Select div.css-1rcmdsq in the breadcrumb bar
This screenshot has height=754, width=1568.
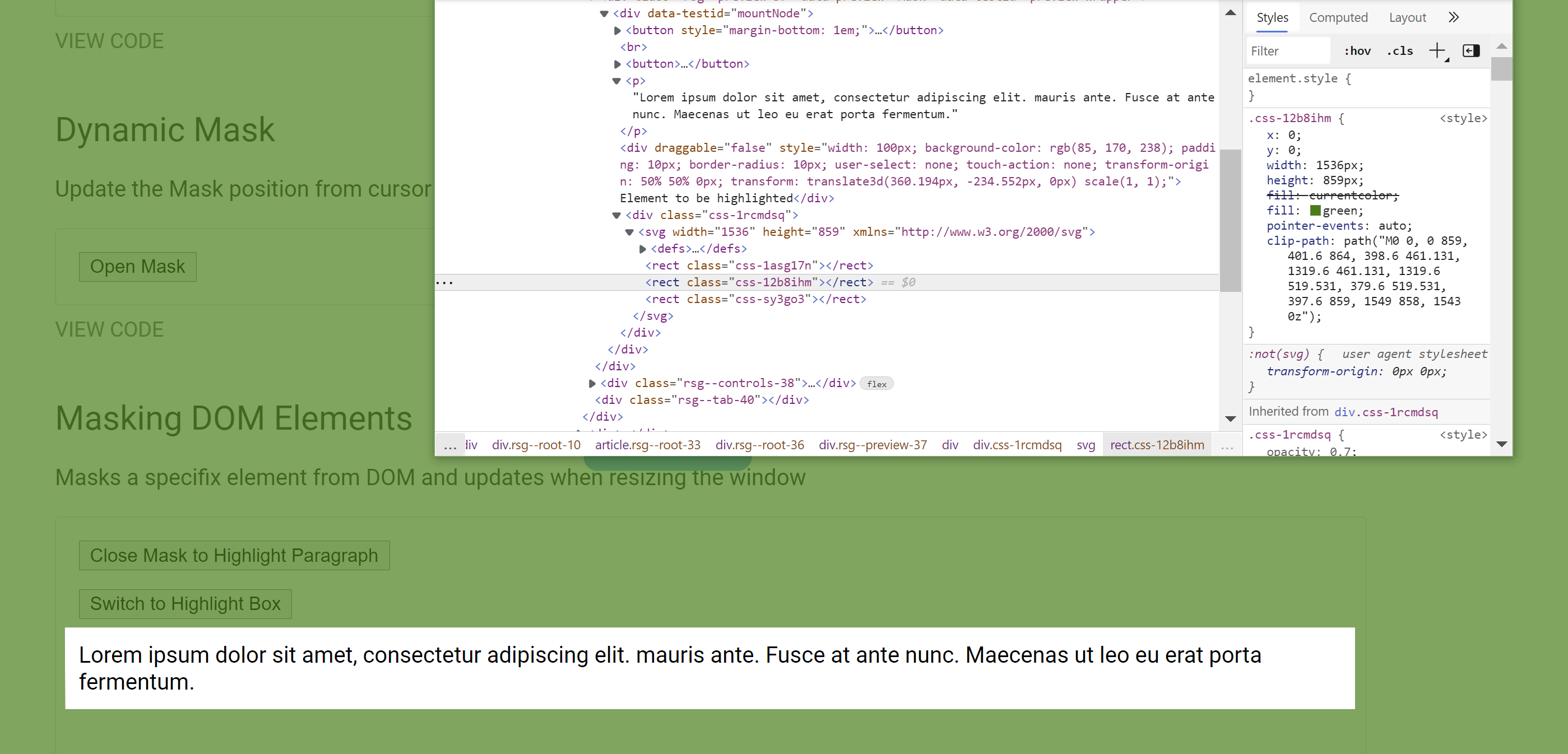1017,445
